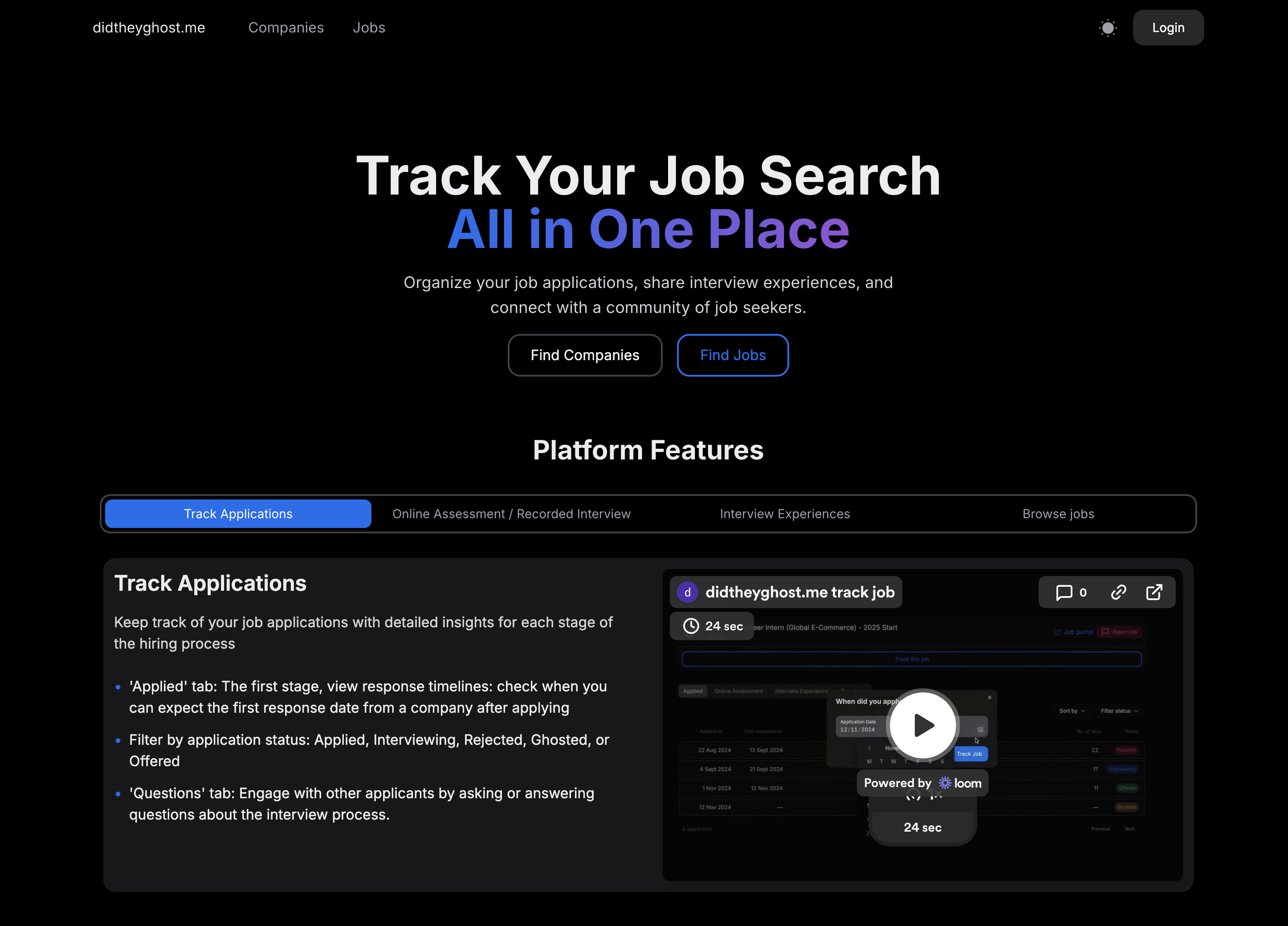Switch to the Browse jobs tab
This screenshot has height=926, width=1288.
(x=1057, y=514)
